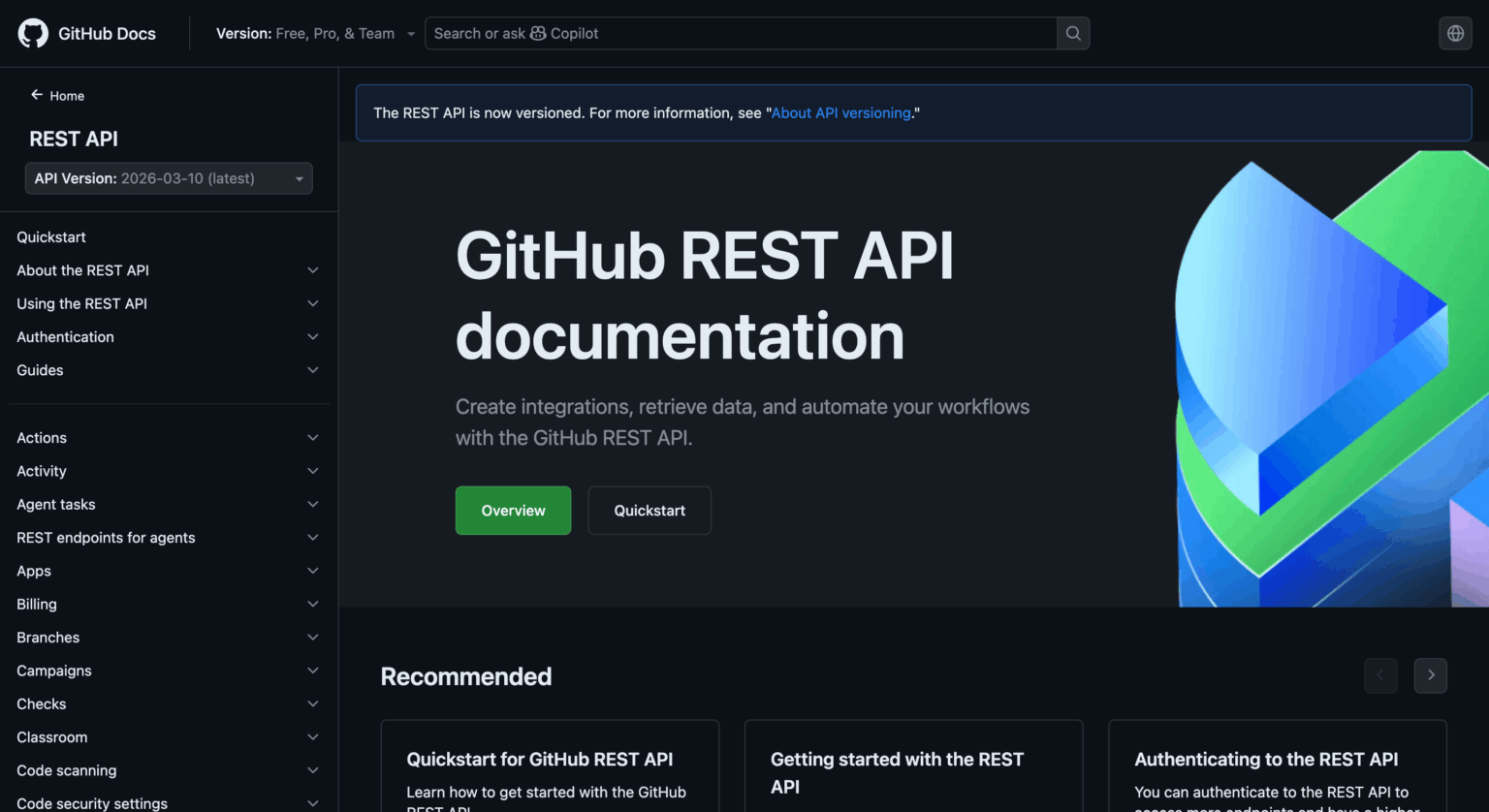This screenshot has width=1489, height=812.
Task: Open Quickstart for GitHub REST API card
Action: [x=550, y=765]
